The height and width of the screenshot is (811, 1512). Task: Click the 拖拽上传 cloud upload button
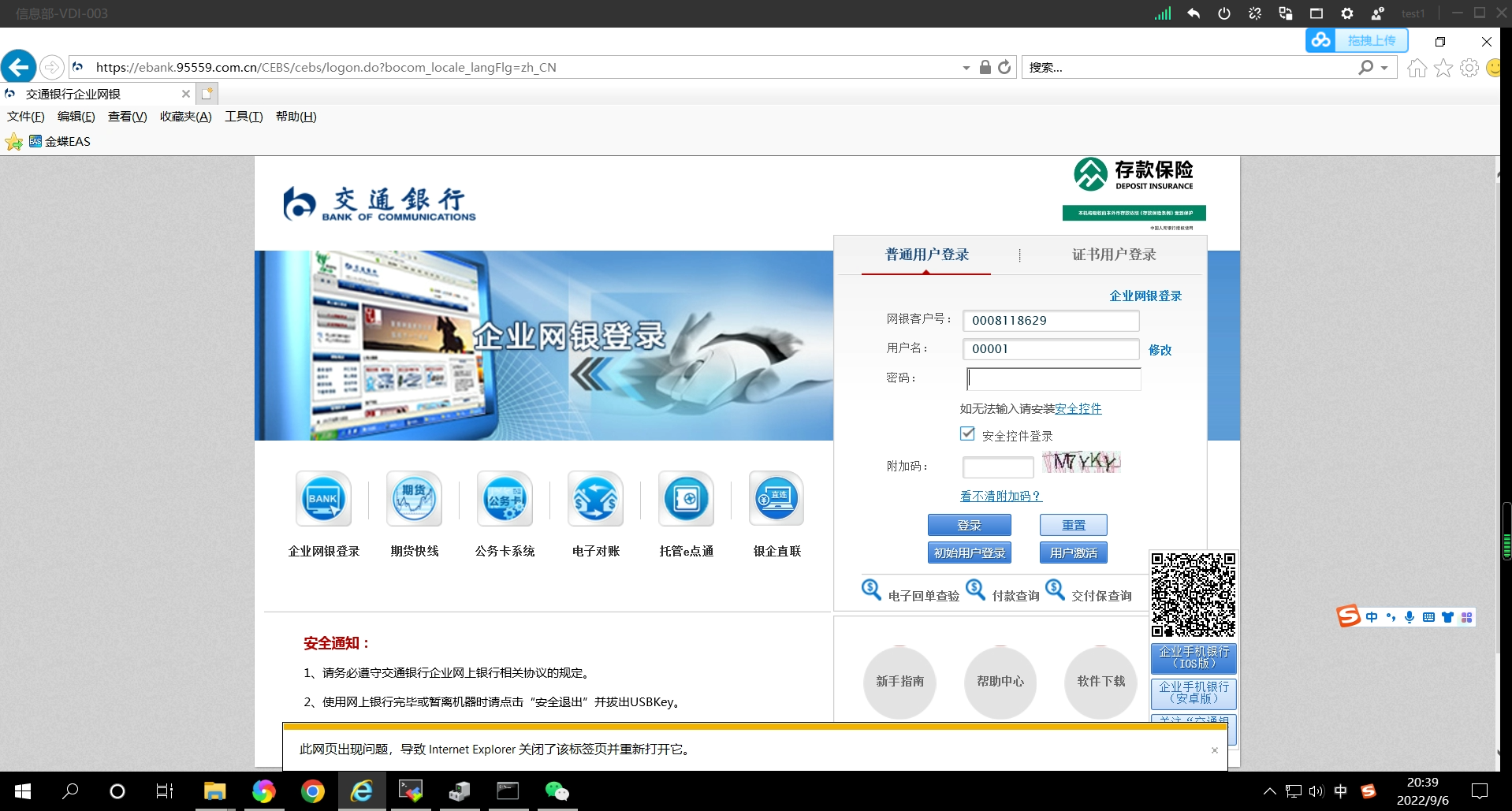point(1357,40)
